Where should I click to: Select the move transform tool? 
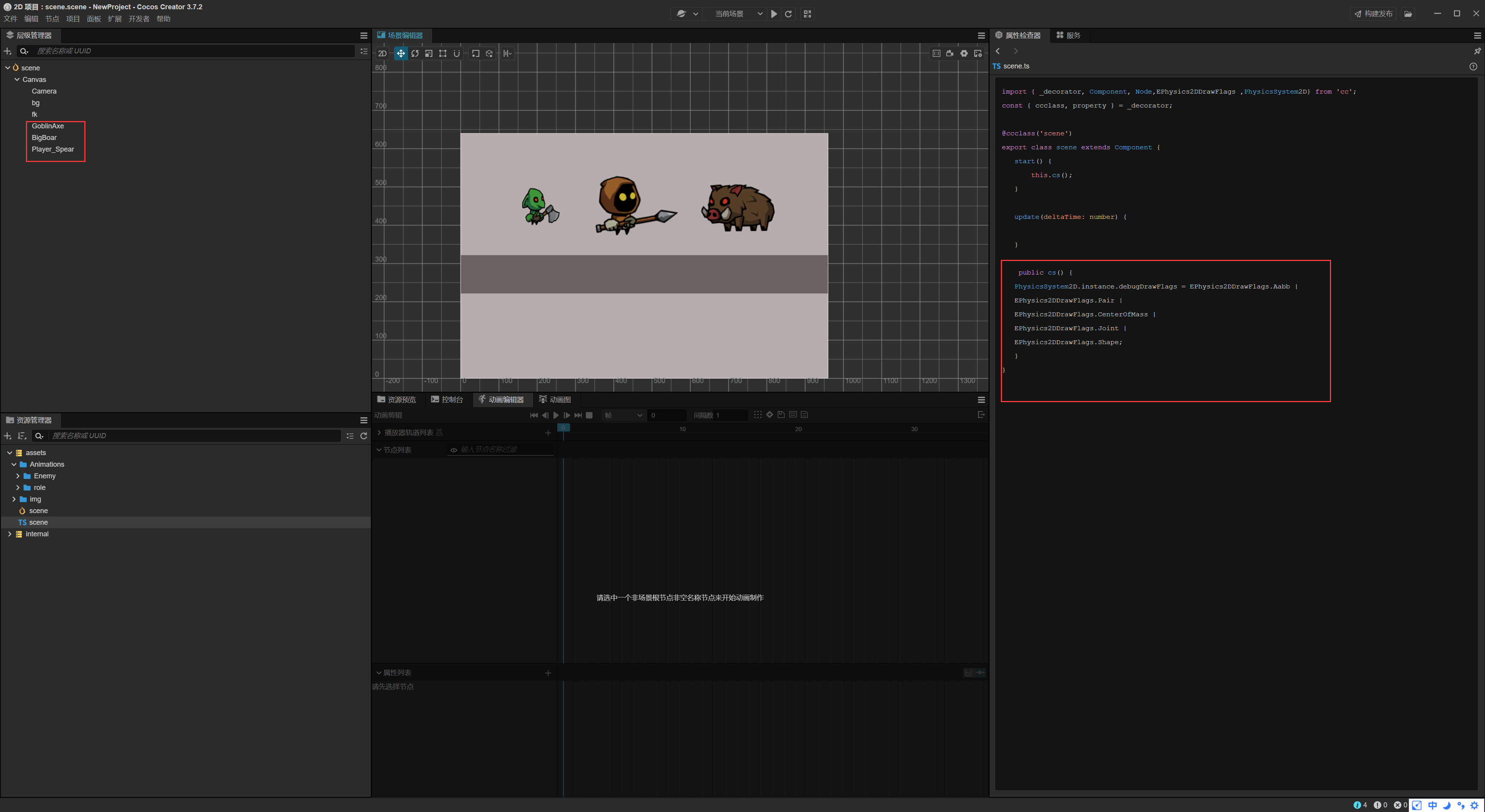(x=401, y=54)
